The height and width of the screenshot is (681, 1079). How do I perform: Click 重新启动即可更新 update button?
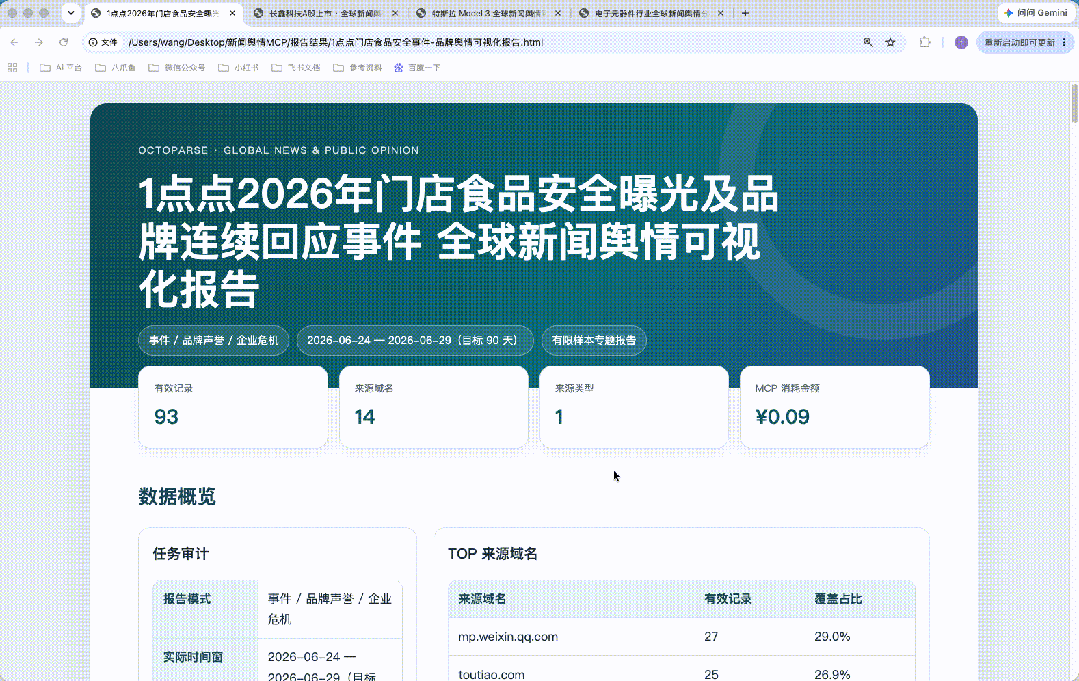pos(1020,43)
